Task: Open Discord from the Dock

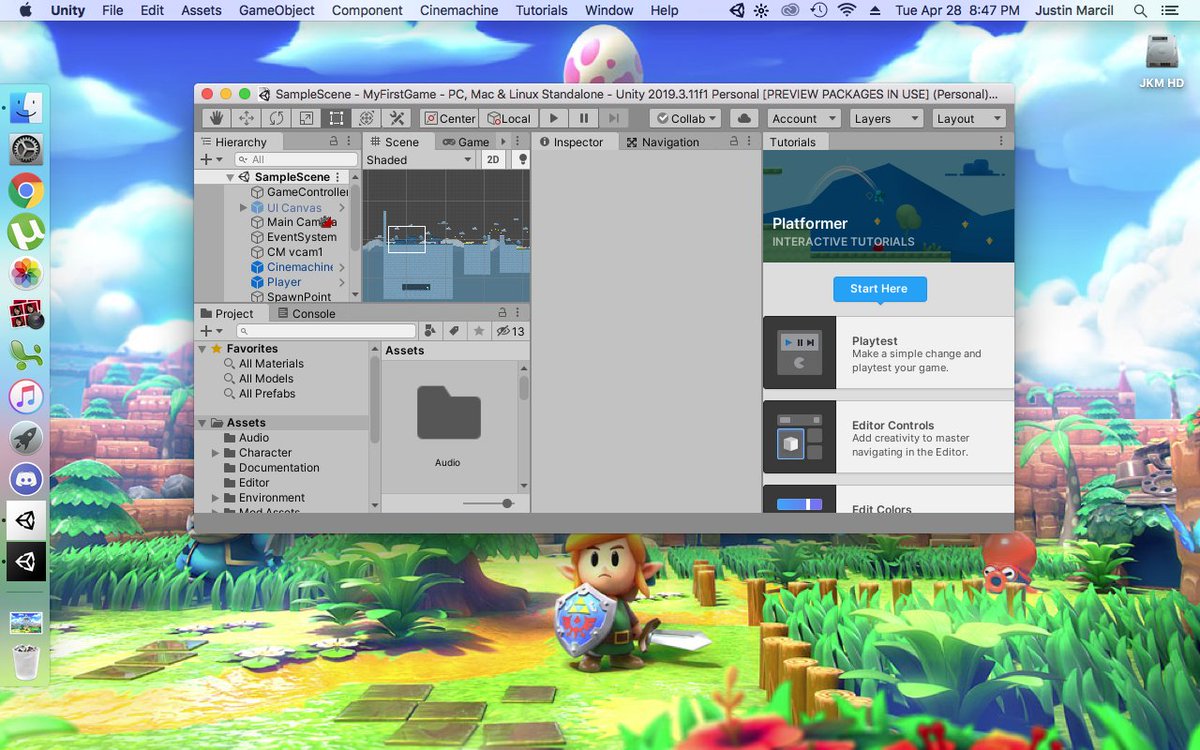Action: (x=26, y=479)
